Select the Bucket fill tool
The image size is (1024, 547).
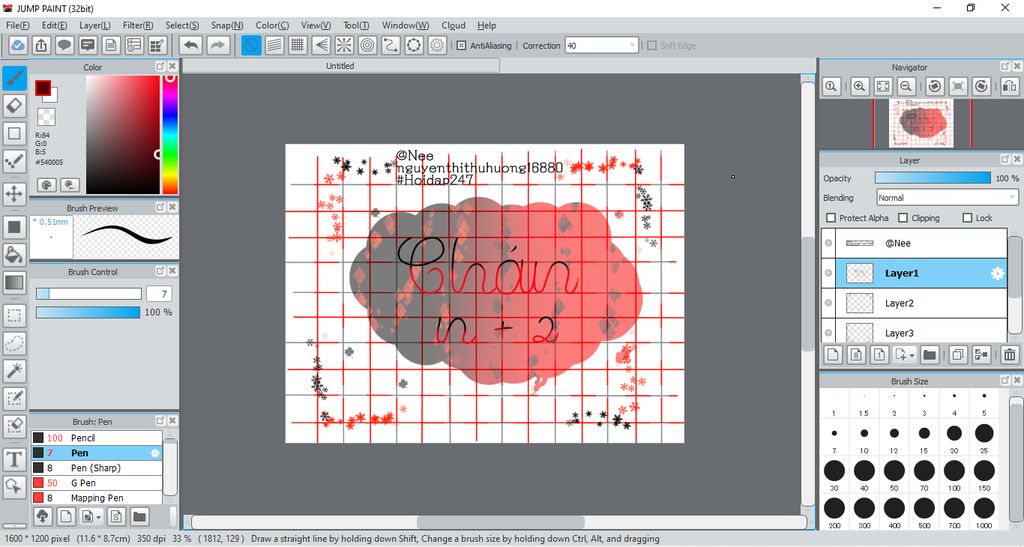point(14,254)
